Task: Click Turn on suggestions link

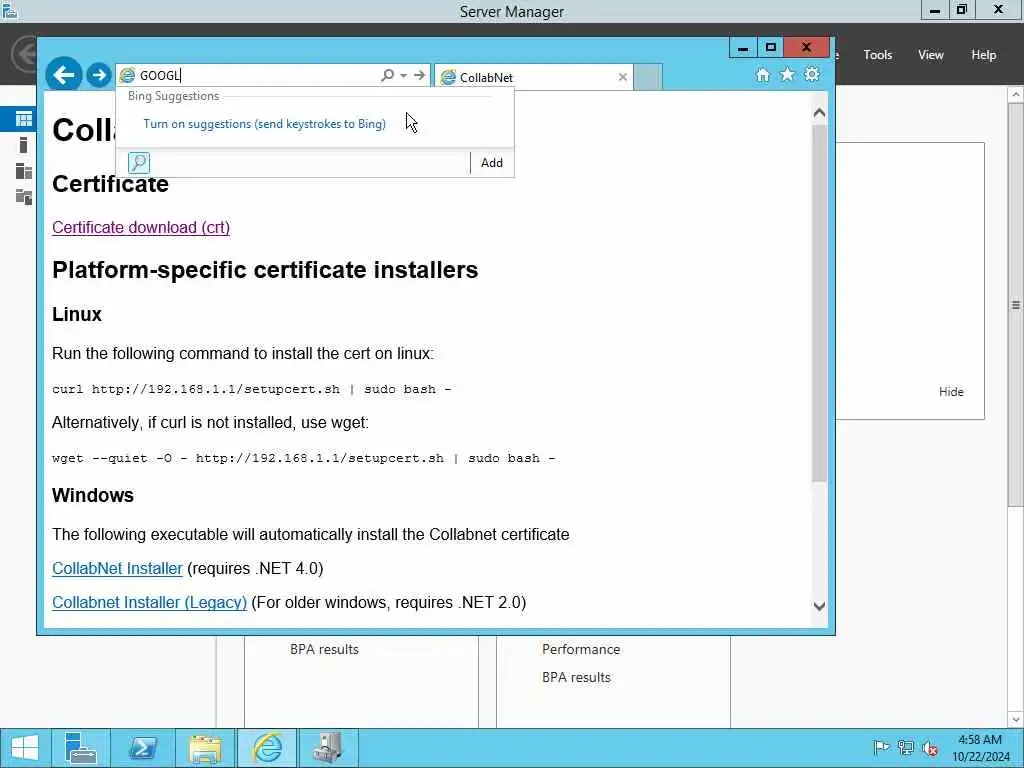Action: (x=264, y=124)
